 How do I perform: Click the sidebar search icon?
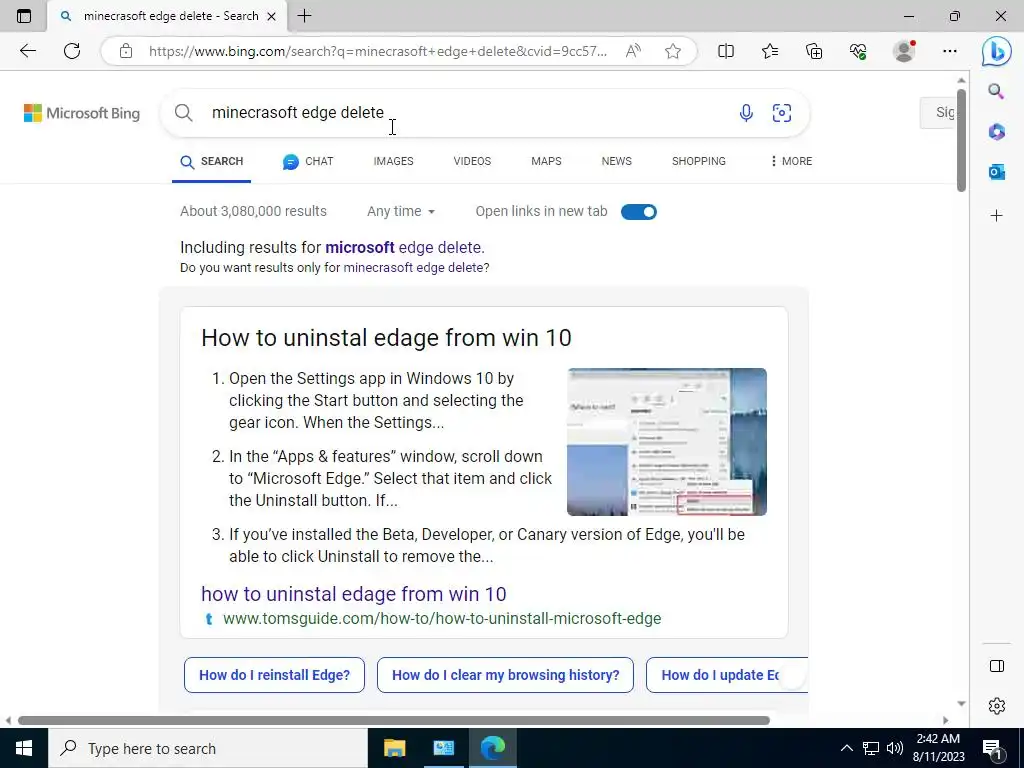pyautogui.click(x=996, y=91)
